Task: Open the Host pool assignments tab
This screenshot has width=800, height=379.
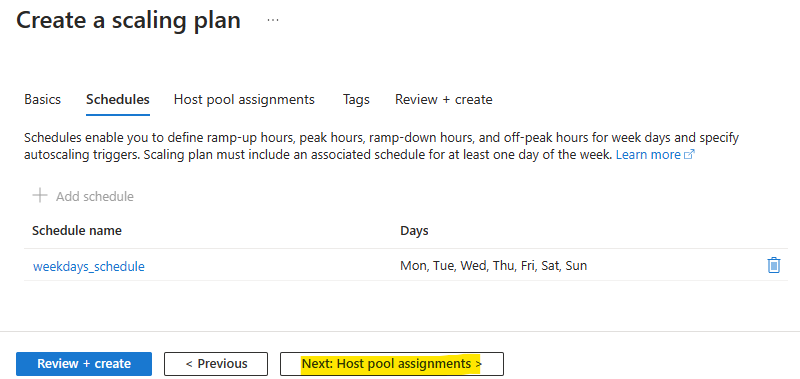Action: [x=244, y=99]
